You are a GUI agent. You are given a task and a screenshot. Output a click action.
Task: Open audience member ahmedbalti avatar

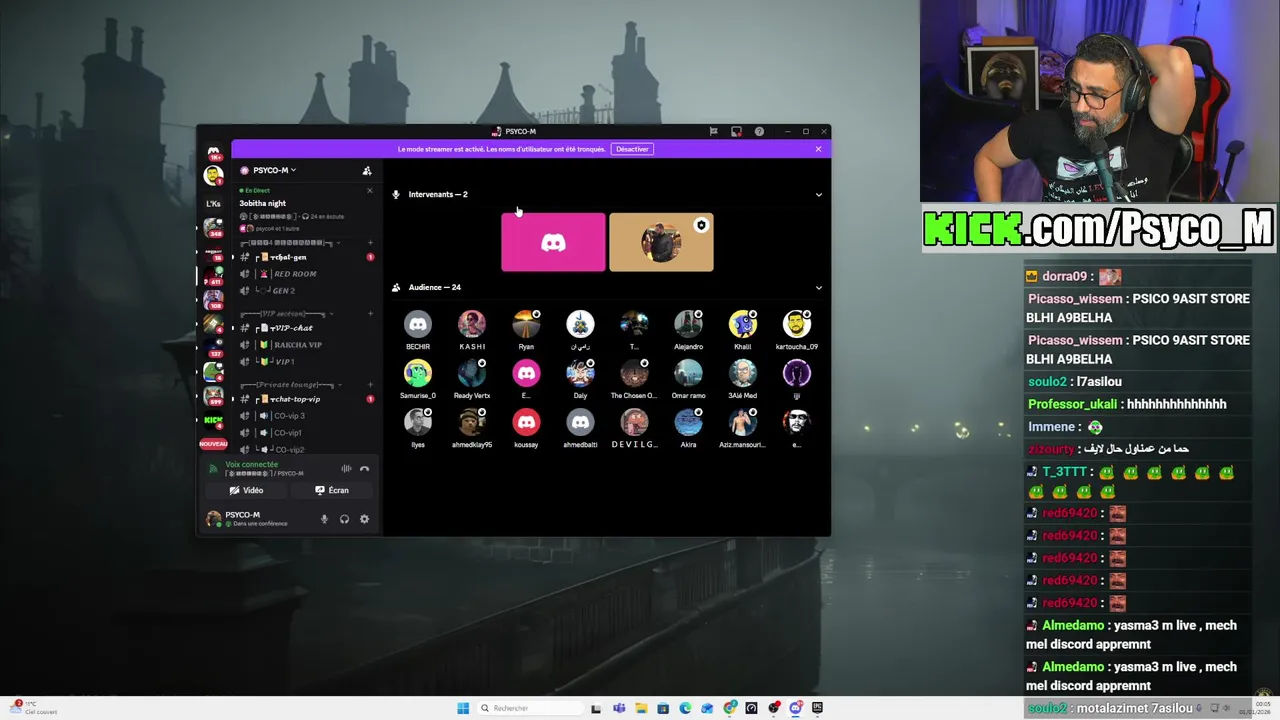[x=580, y=422]
